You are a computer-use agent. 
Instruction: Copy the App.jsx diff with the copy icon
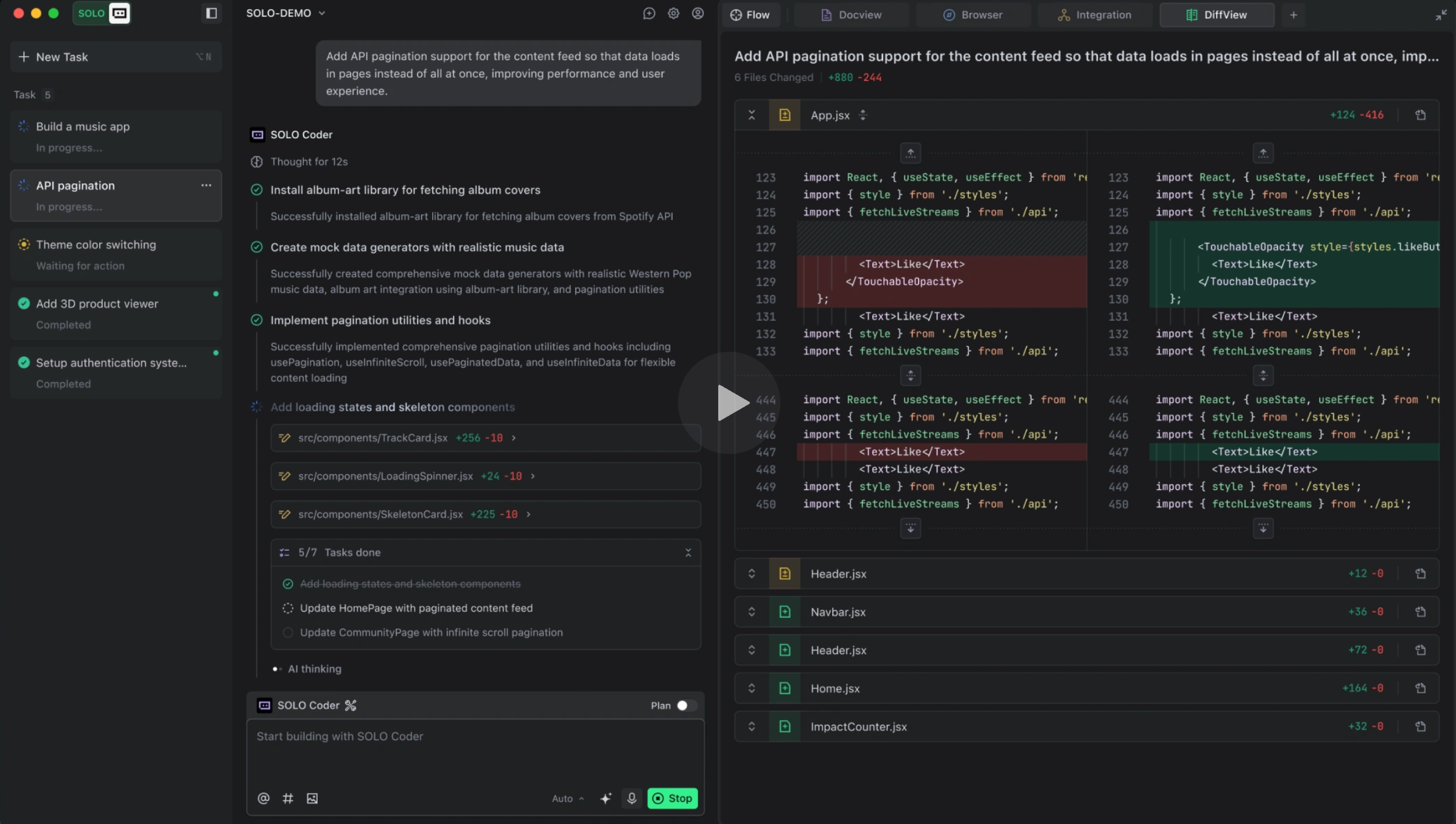1420,115
